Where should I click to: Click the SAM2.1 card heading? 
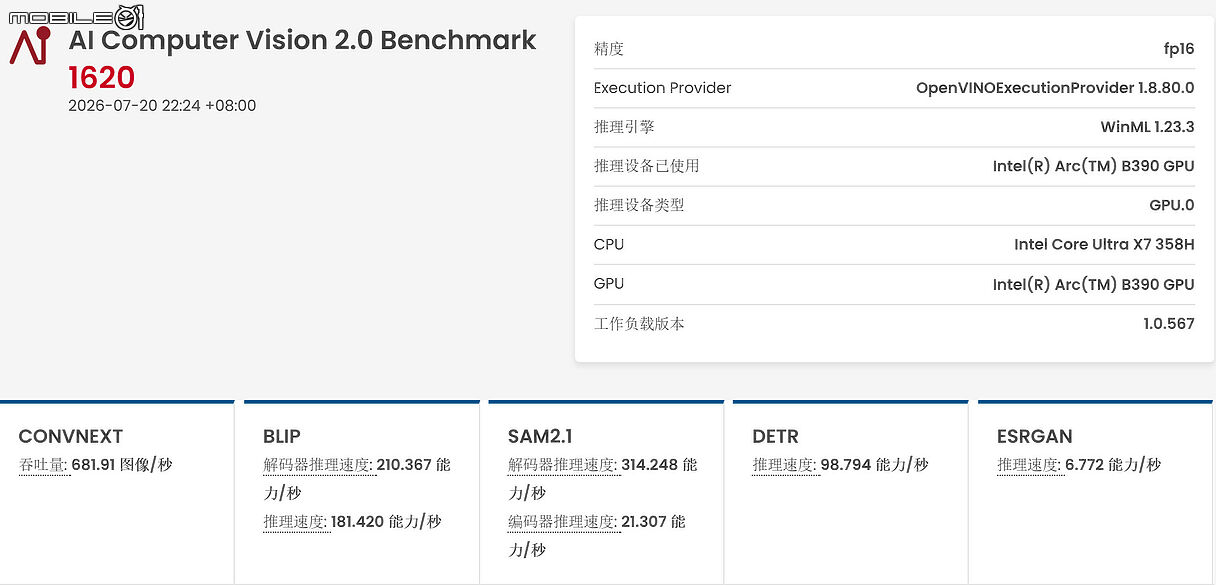tap(540, 437)
